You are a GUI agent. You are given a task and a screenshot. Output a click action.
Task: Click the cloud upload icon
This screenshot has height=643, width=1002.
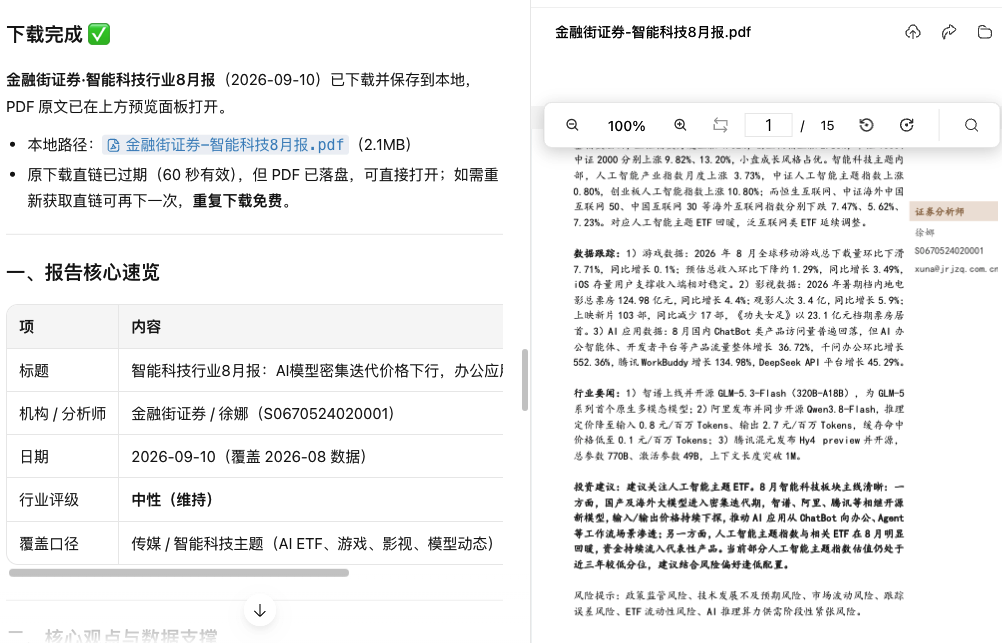click(x=913, y=32)
